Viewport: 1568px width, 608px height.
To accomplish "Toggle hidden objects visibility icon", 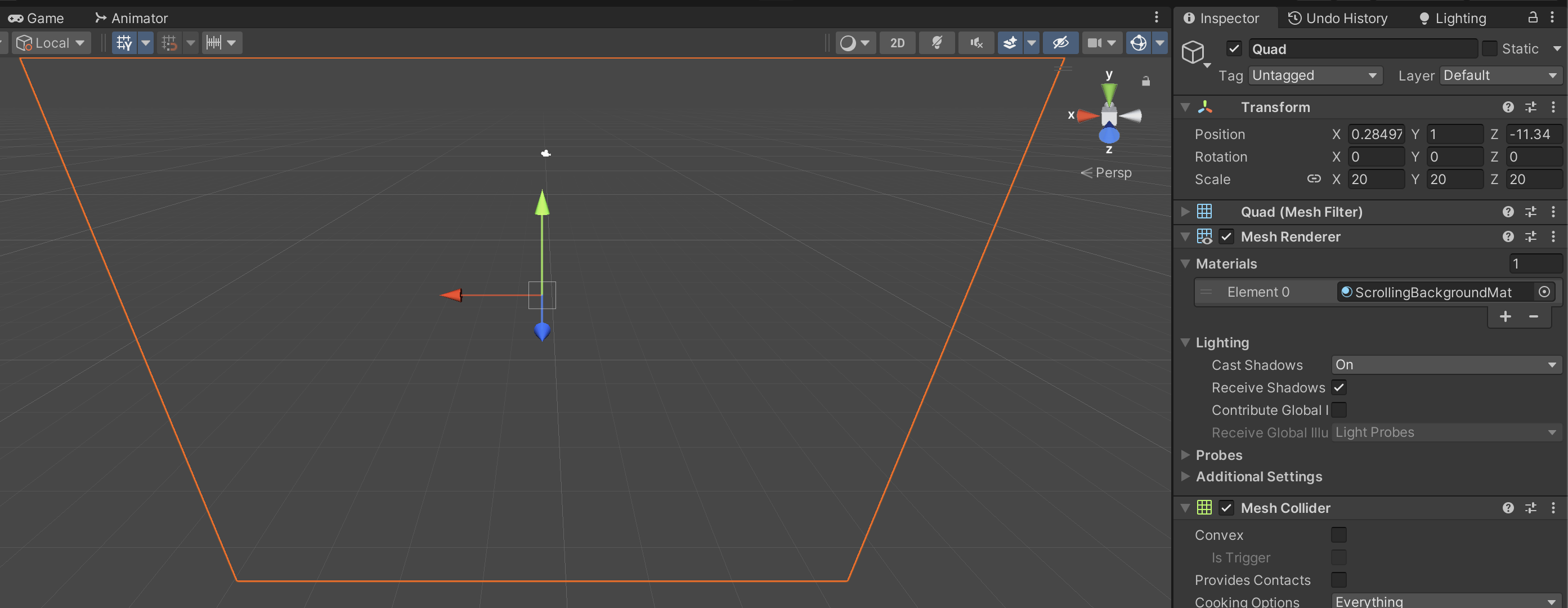I will coord(1060,43).
